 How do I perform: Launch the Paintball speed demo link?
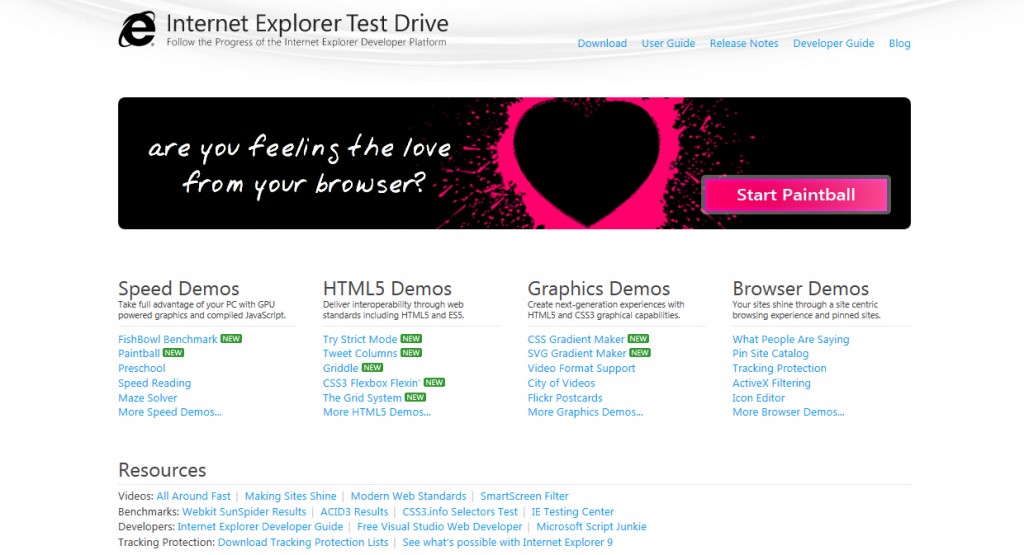[139, 353]
